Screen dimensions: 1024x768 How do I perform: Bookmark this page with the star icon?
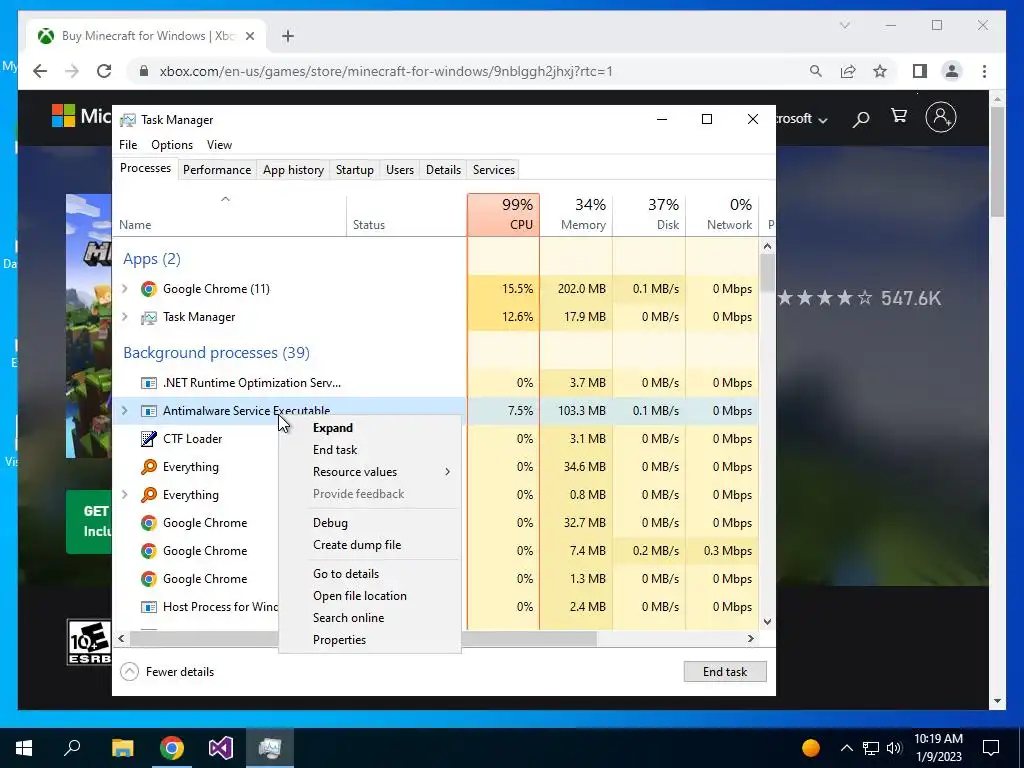(880, 71)
